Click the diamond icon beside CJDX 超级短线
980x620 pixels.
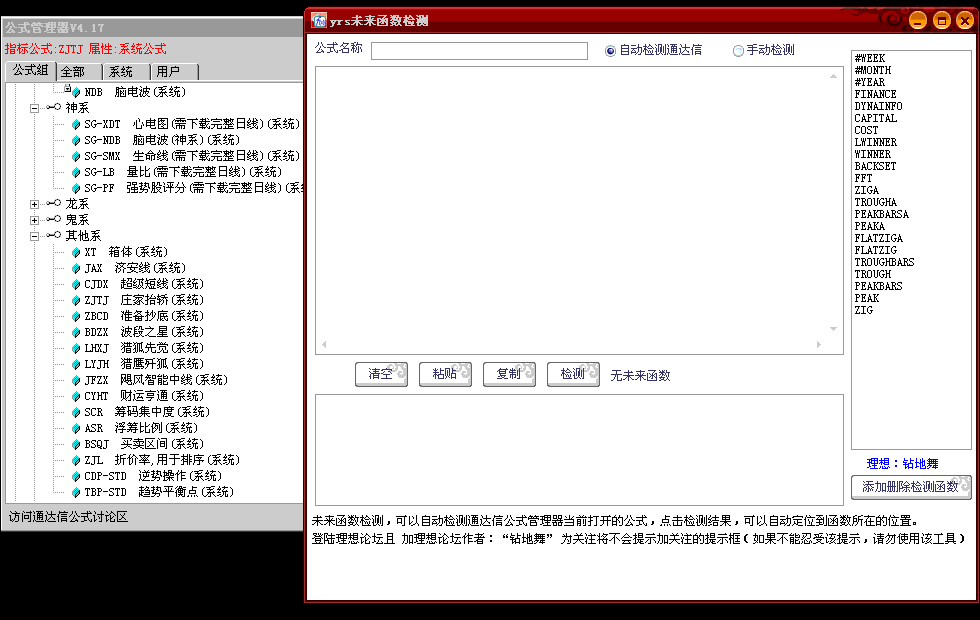pyautogui.click(x=76, y=284)
